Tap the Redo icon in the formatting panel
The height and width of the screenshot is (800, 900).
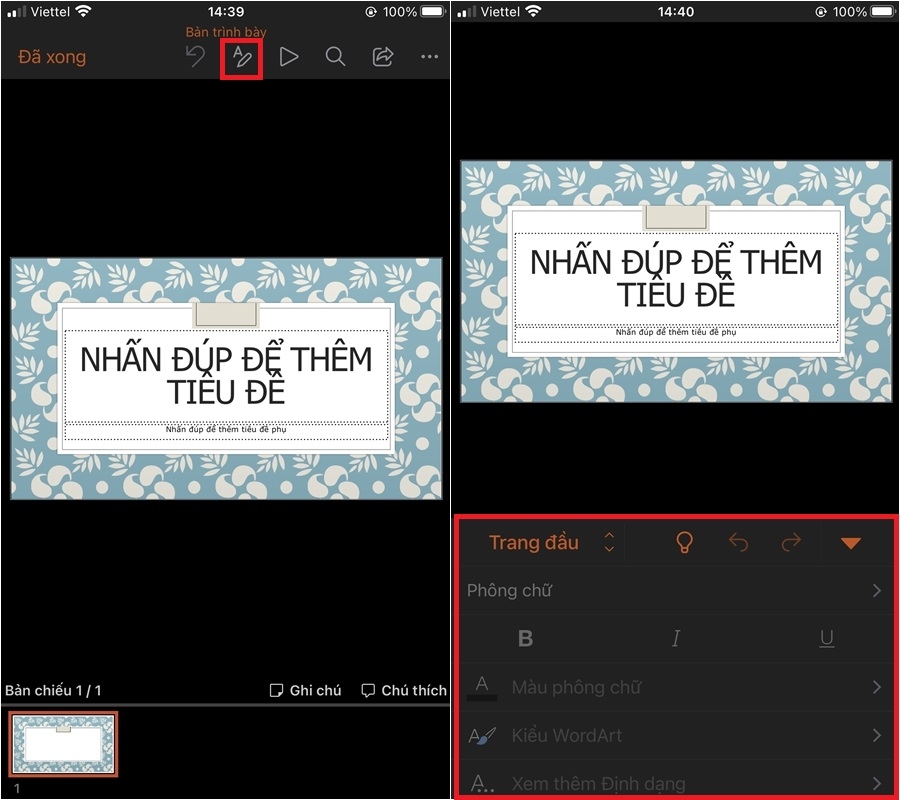(791, 542)
